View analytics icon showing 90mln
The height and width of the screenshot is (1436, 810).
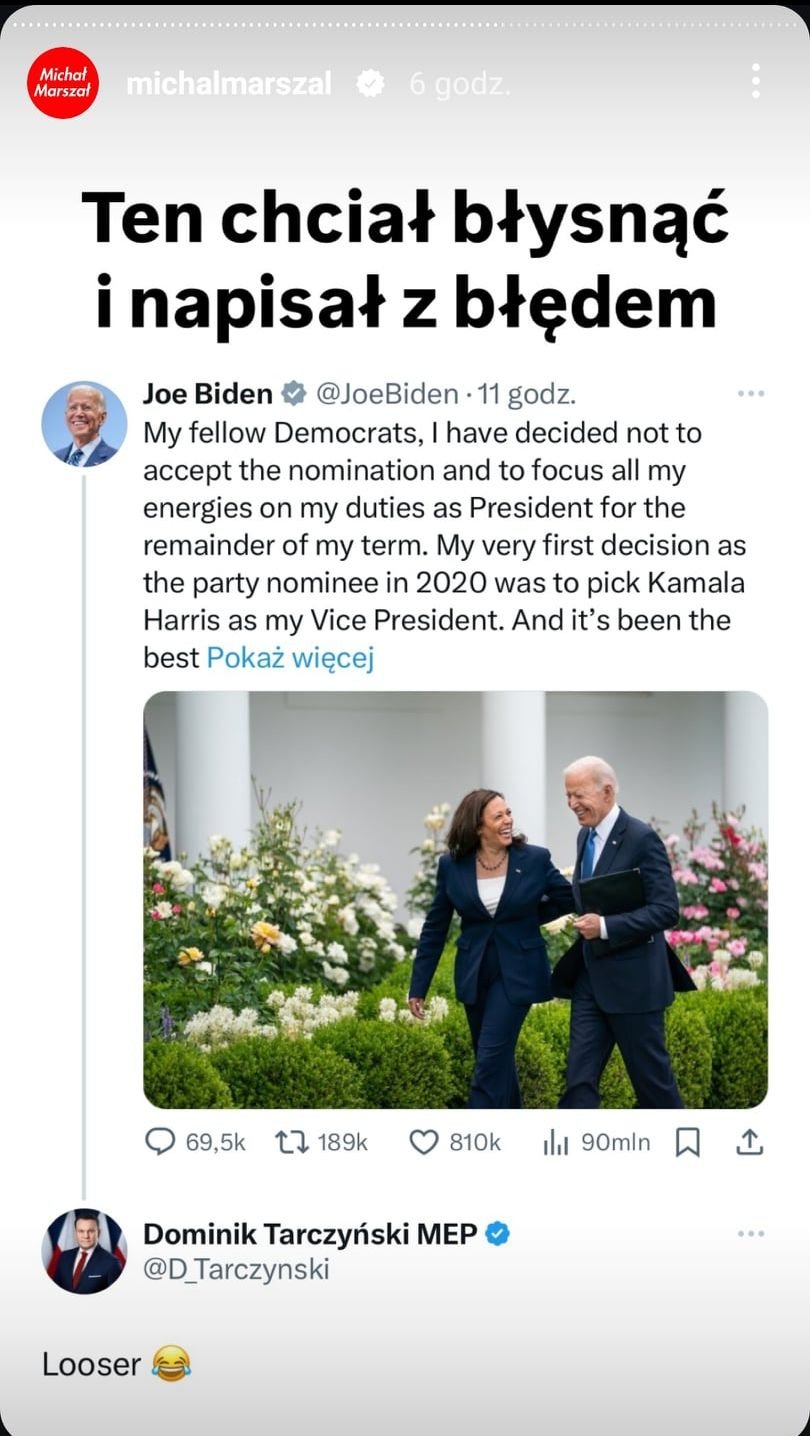(555, 1142)
